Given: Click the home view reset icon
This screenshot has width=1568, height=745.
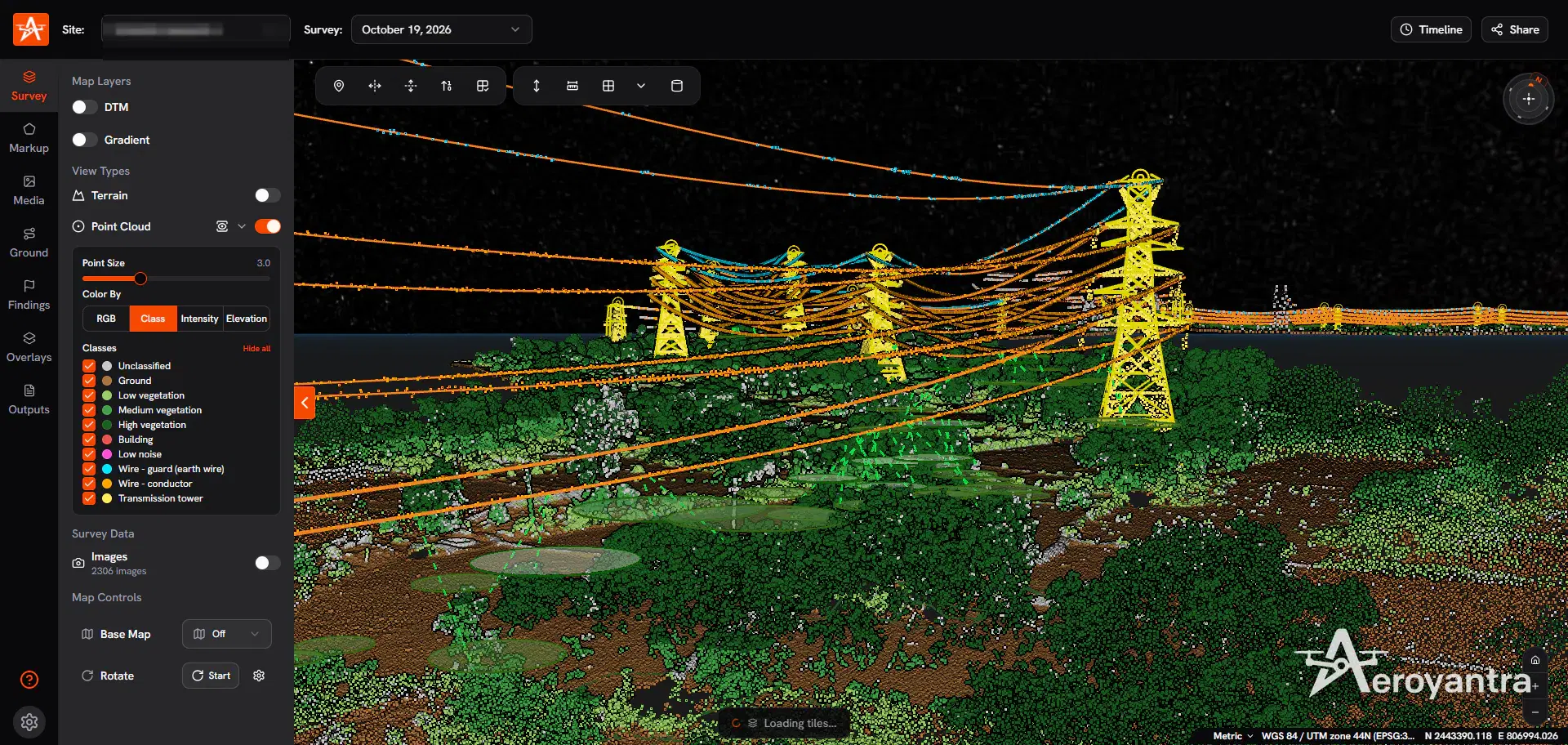Looking at the screenshot, I should (x=1535, y=660).
